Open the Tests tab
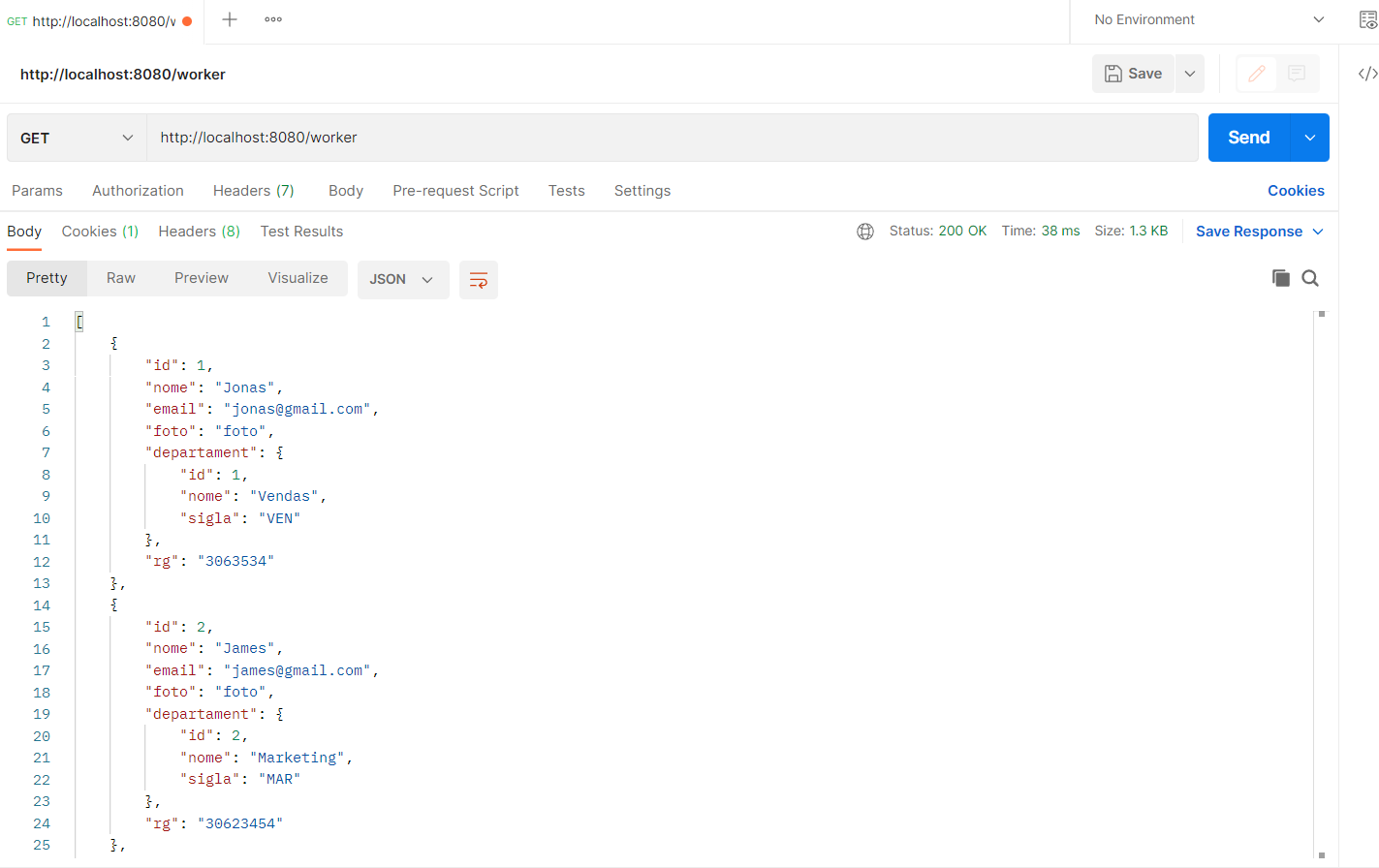The image size is (1379, 868). (567, 191)
